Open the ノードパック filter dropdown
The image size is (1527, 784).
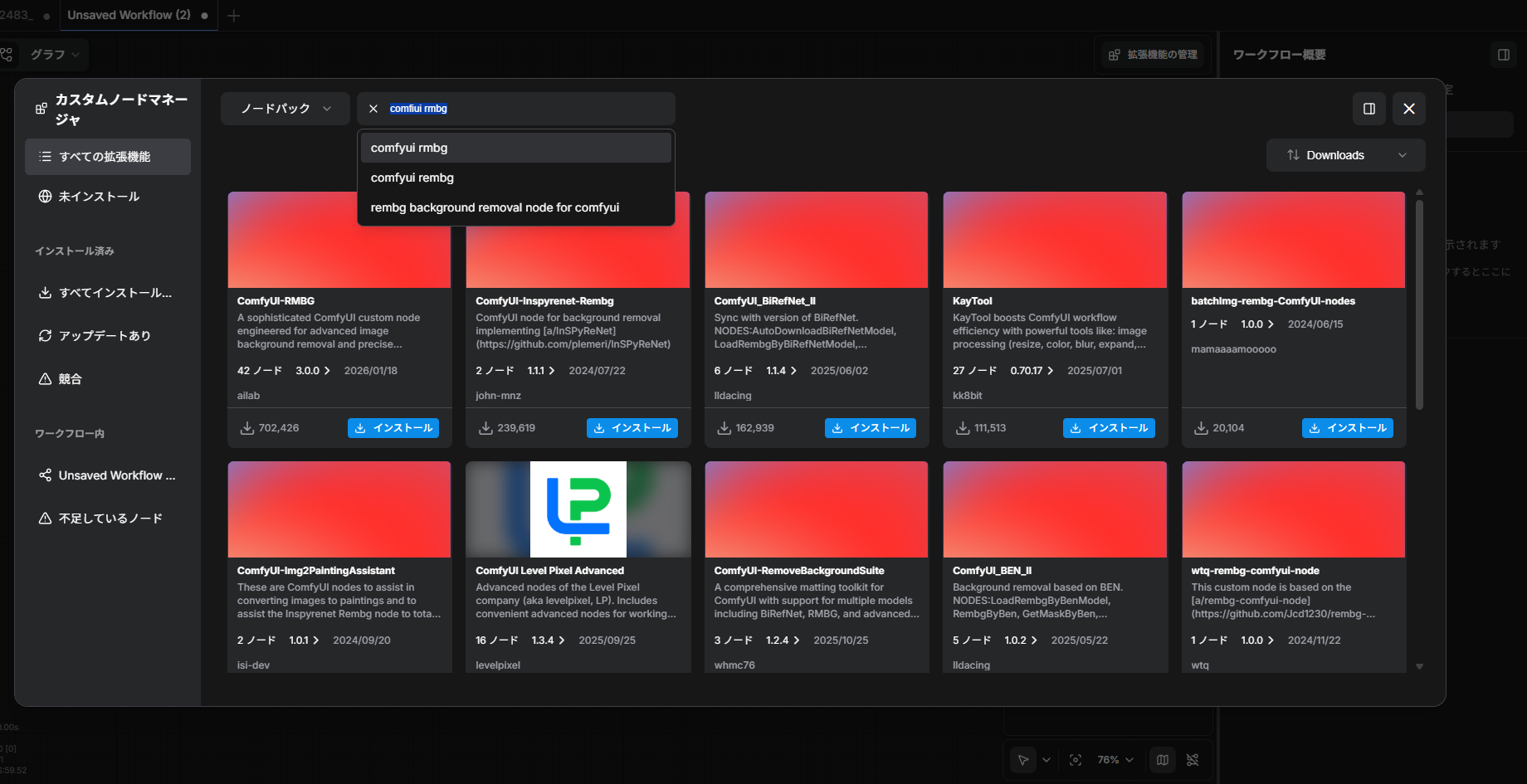285,109
